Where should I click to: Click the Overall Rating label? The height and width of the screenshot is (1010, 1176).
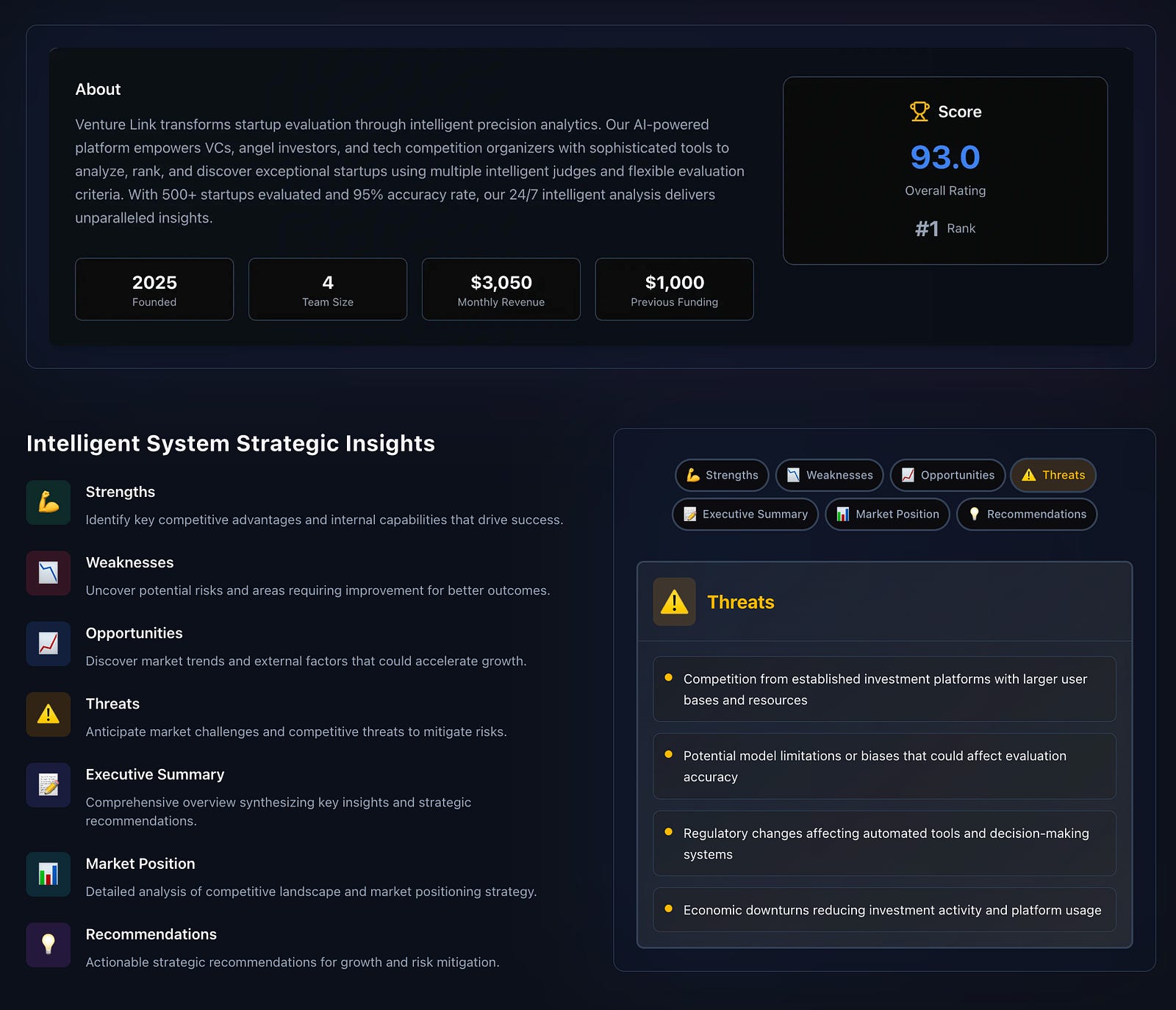click(945, 190)
